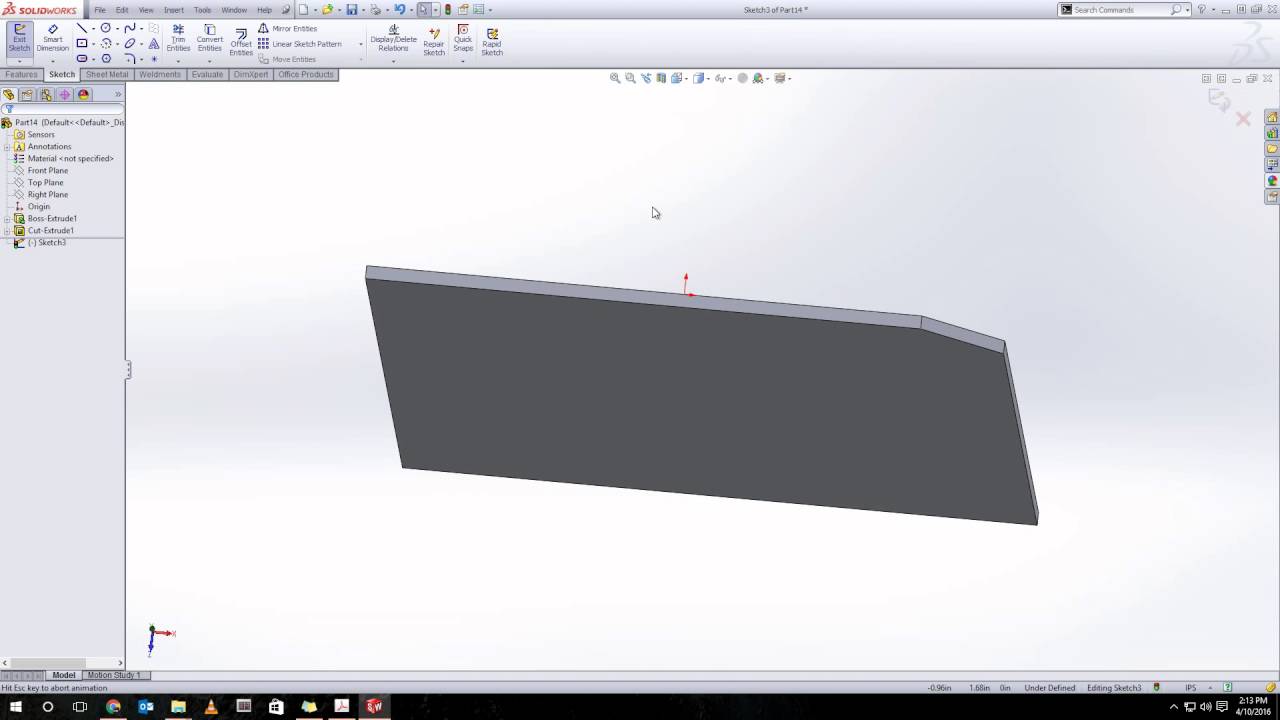Select the Straight Slot tool
1280x720 pixels.
[82, 59]
